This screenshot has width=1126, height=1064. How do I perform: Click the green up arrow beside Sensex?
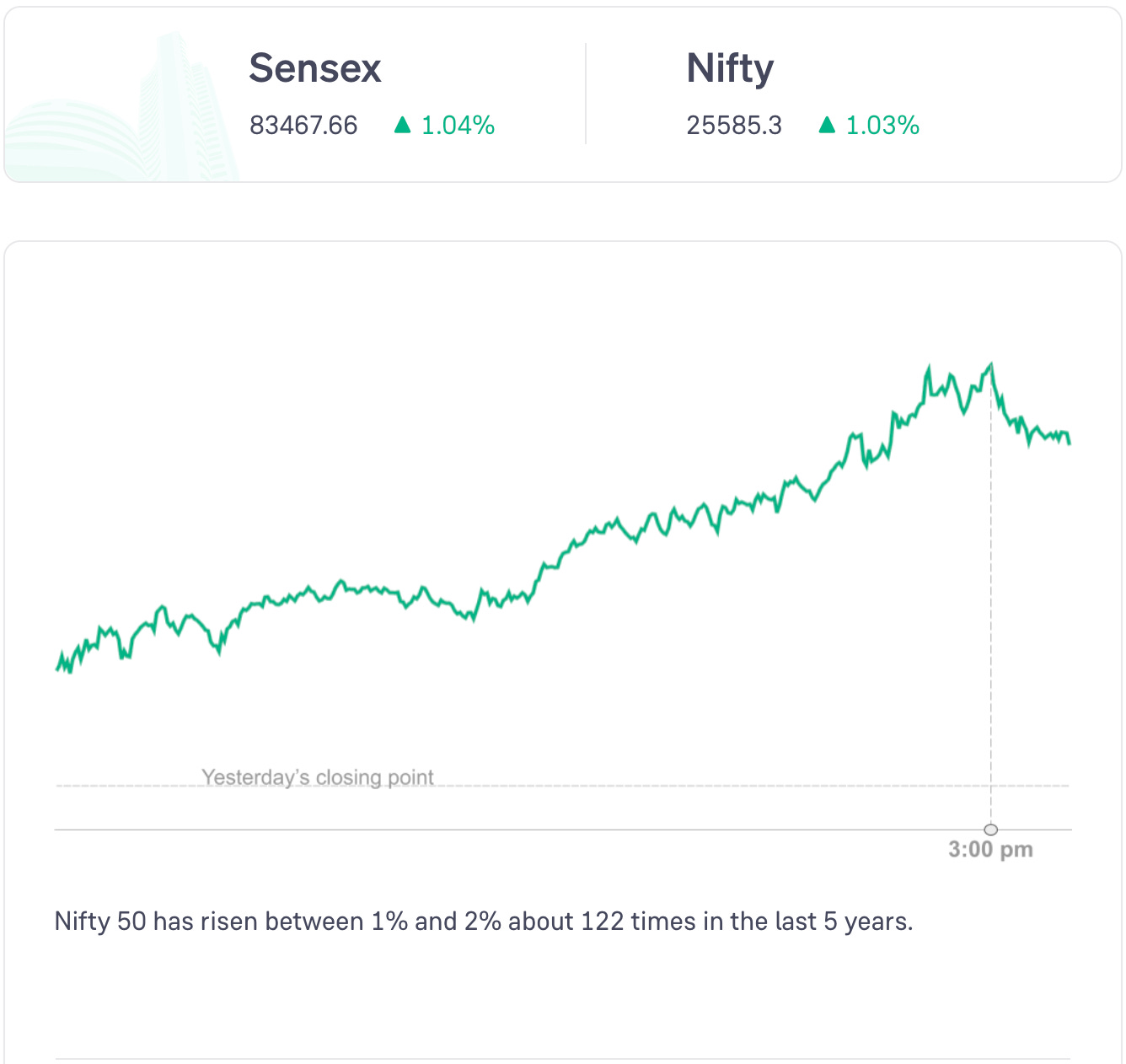tap(403, 126)
